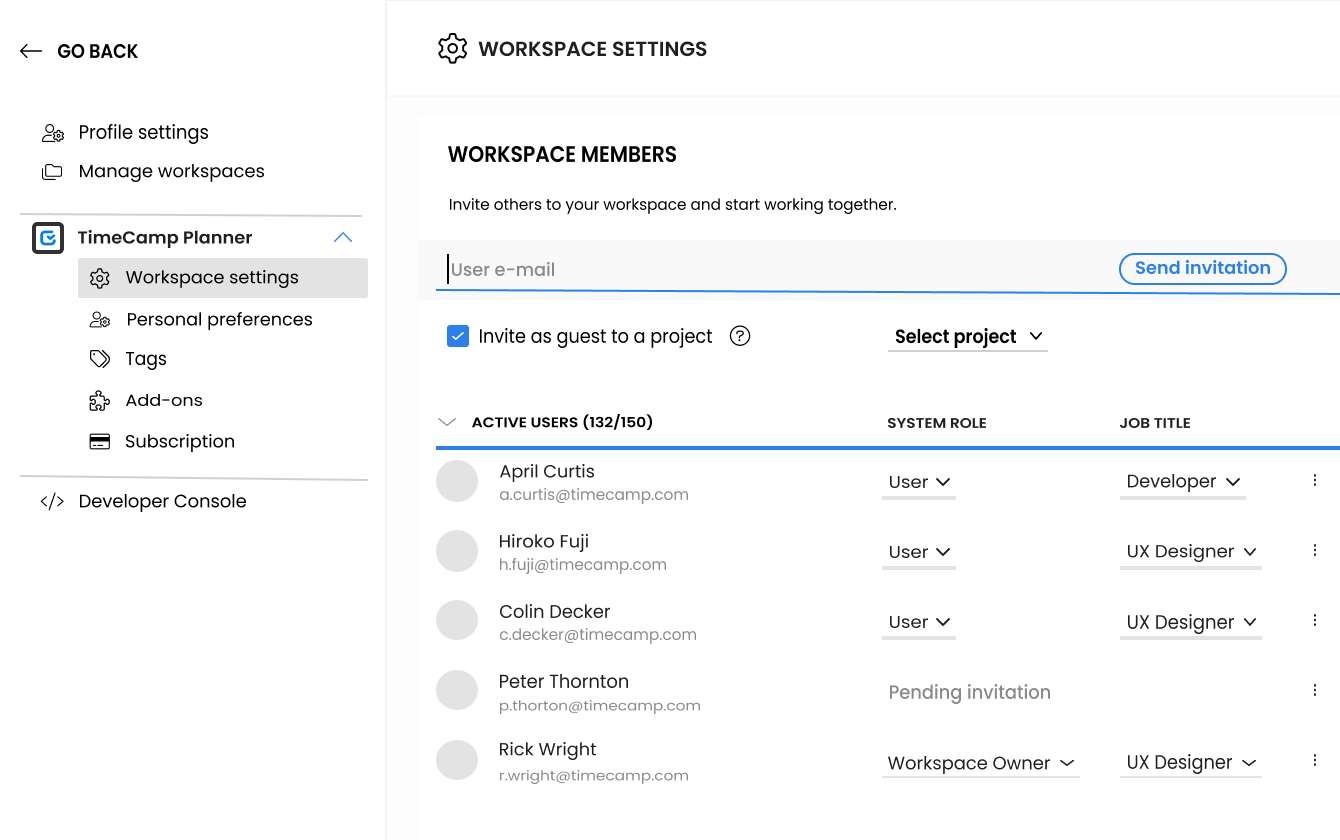
Task: Click the Workspace settings gear icon in sidebar
Action: 100,278
